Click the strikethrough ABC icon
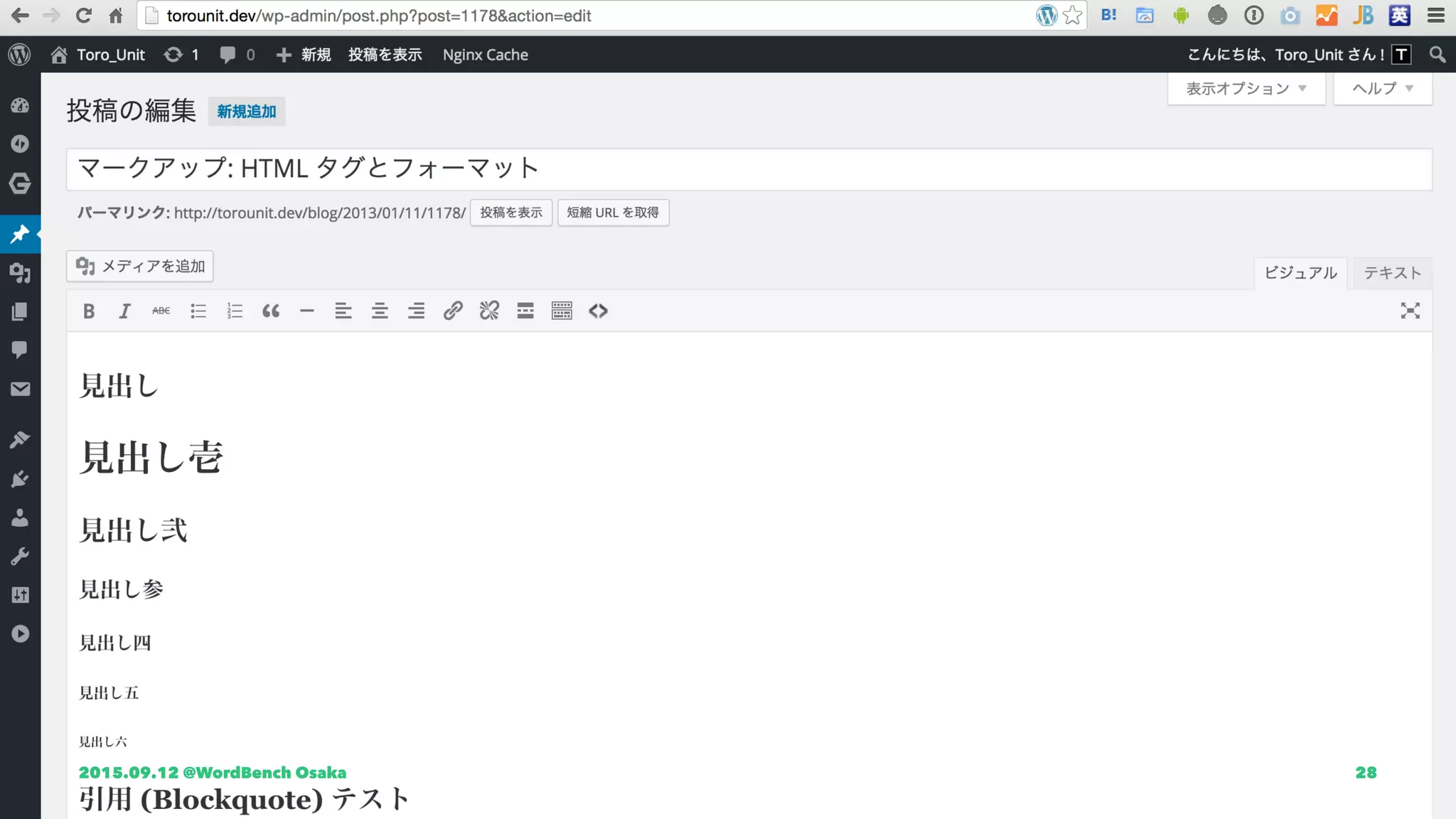This screenshot has height=819, width=1456. pos(161,311)
